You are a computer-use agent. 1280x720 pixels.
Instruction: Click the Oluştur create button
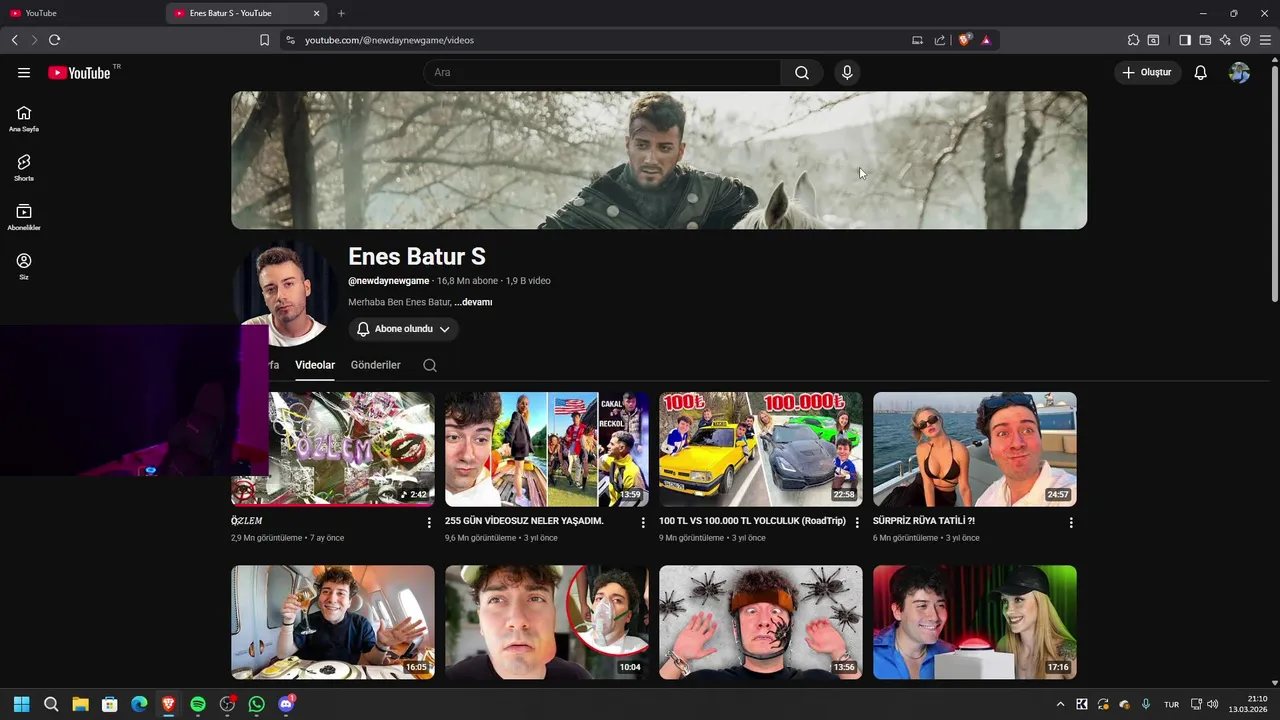pyautogui.click(x=1148, y=73)
